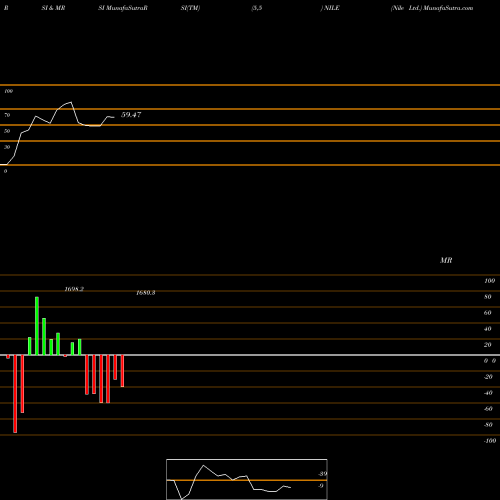This screenshot has width=500, height=500.
Task: Click the -100 label on MR axis
Action: pyautogui.click(x=490, y=441)
